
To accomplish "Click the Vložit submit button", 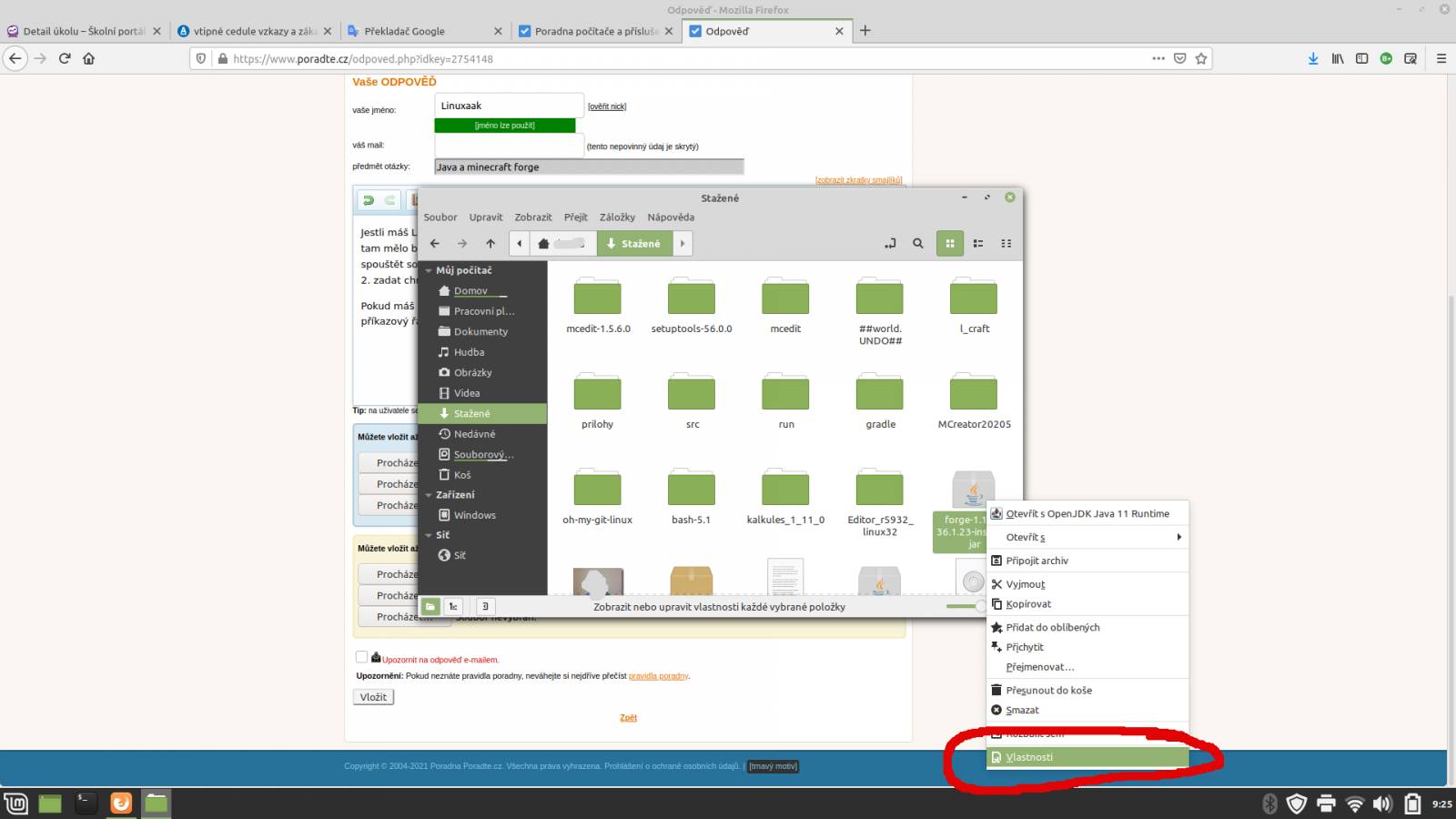I will click(x=373, y=697).
